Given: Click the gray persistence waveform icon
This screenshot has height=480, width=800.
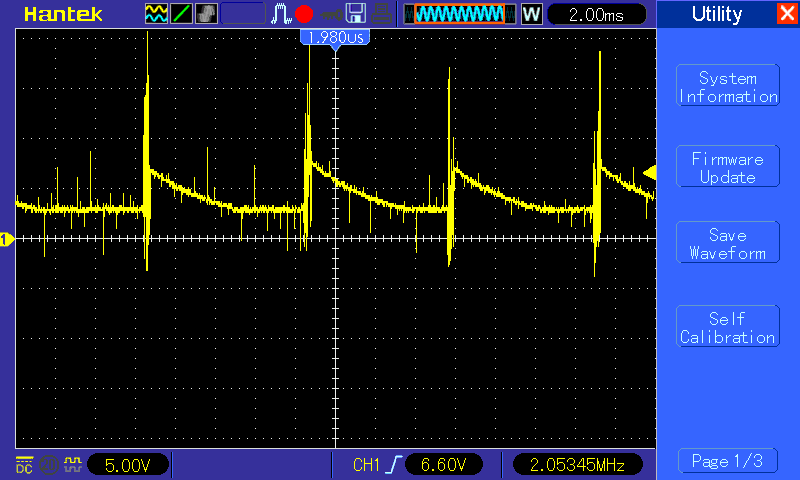Looking at the screenshot, I should [x=206, y=14].
